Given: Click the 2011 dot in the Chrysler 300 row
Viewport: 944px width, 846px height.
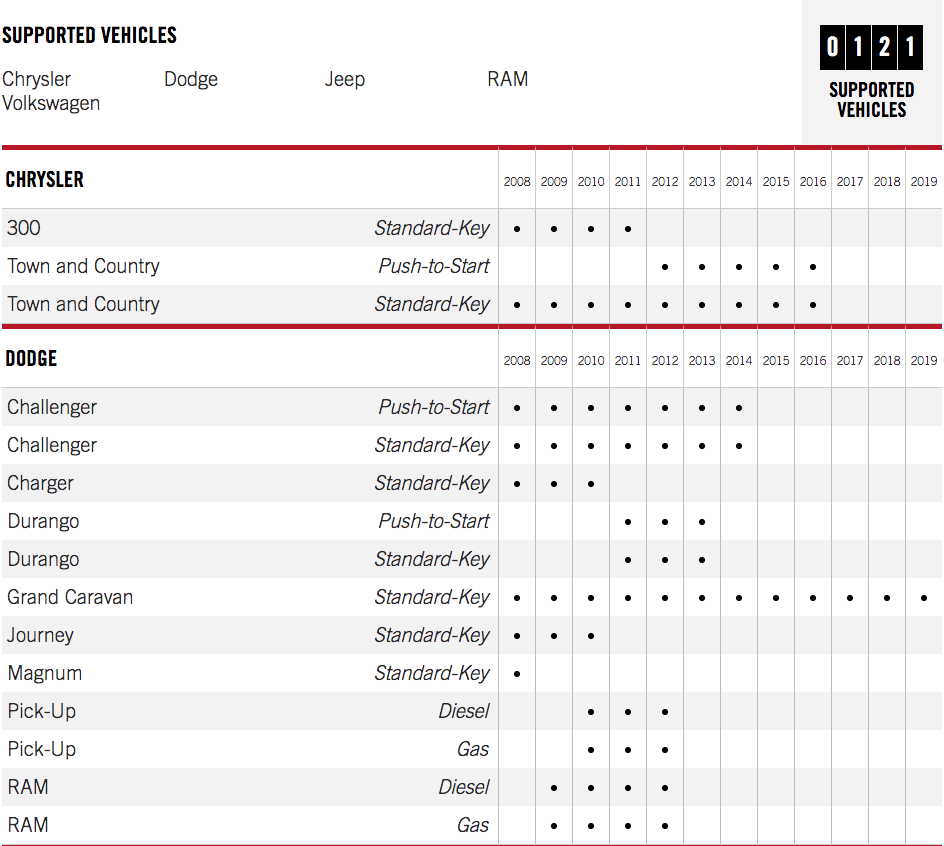Looking at the screenshot, I should (628, 229).
